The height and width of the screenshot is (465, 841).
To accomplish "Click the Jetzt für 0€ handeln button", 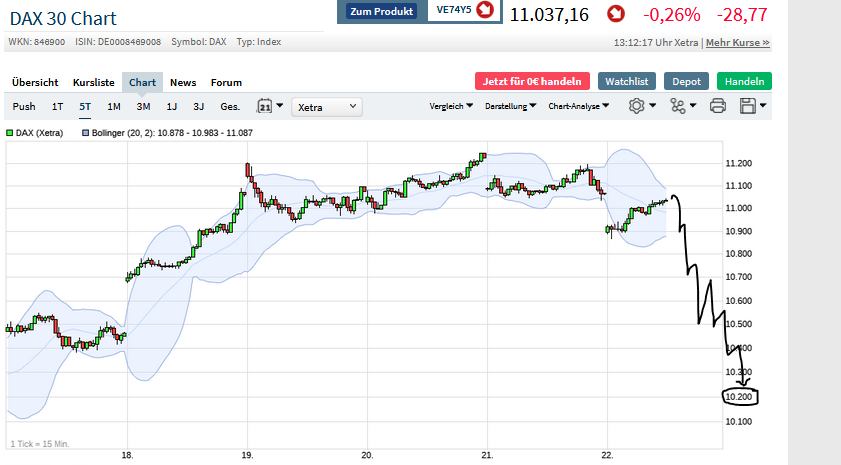I will pos(531,82).
